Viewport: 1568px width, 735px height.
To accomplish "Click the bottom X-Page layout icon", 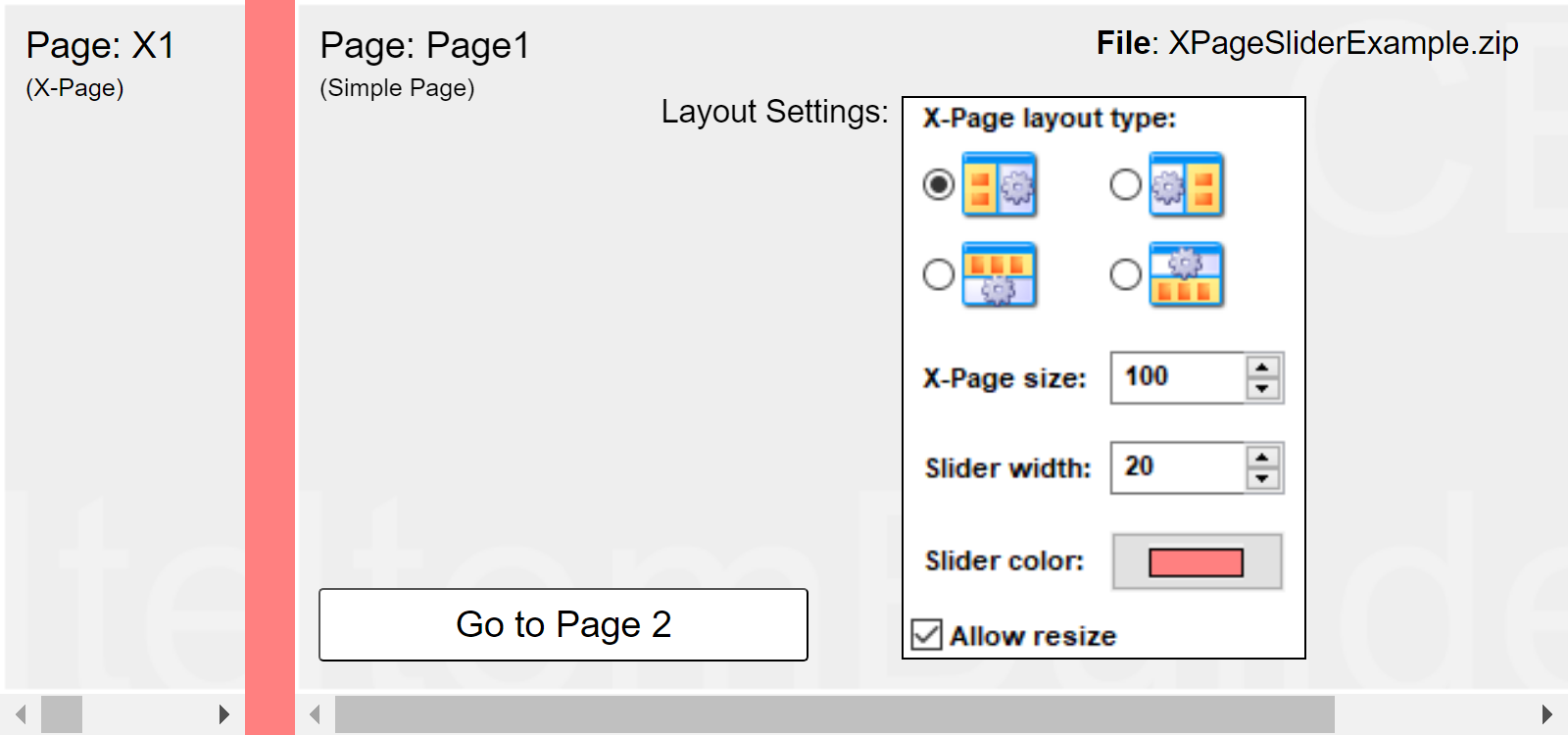I will click(1187, 274).
